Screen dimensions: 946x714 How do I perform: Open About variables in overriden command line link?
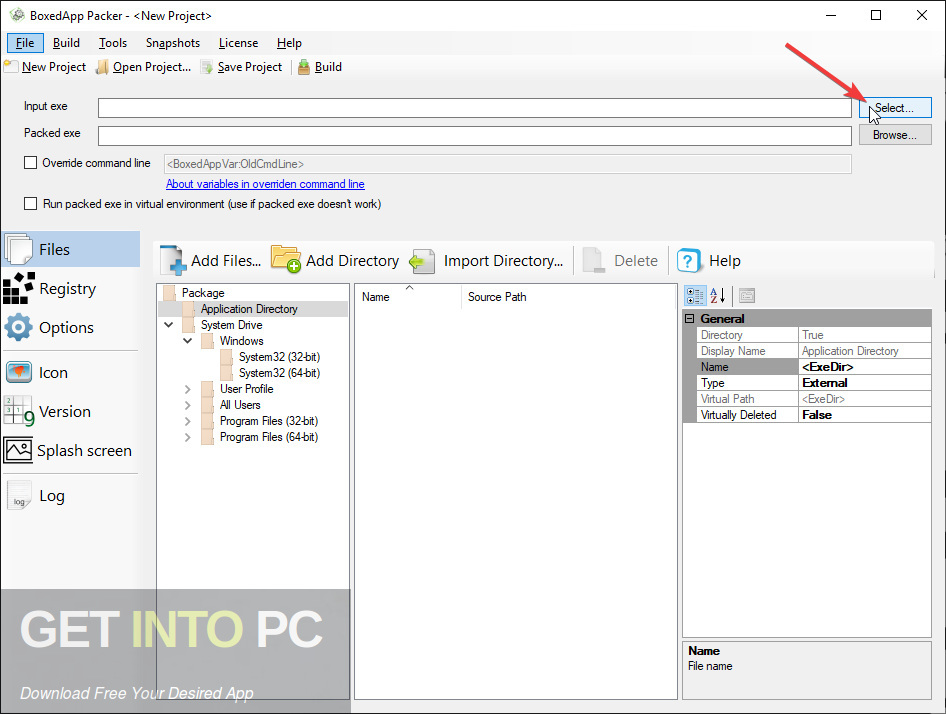click(x=265, y=184)
